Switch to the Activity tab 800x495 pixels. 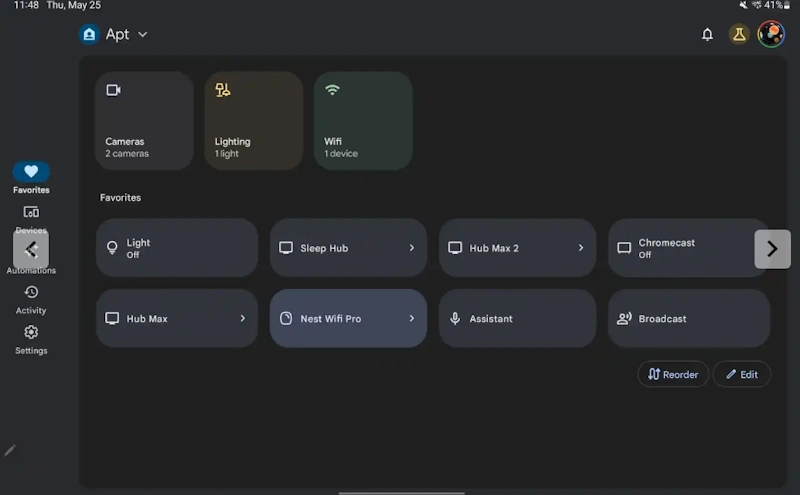coord(31,300)
